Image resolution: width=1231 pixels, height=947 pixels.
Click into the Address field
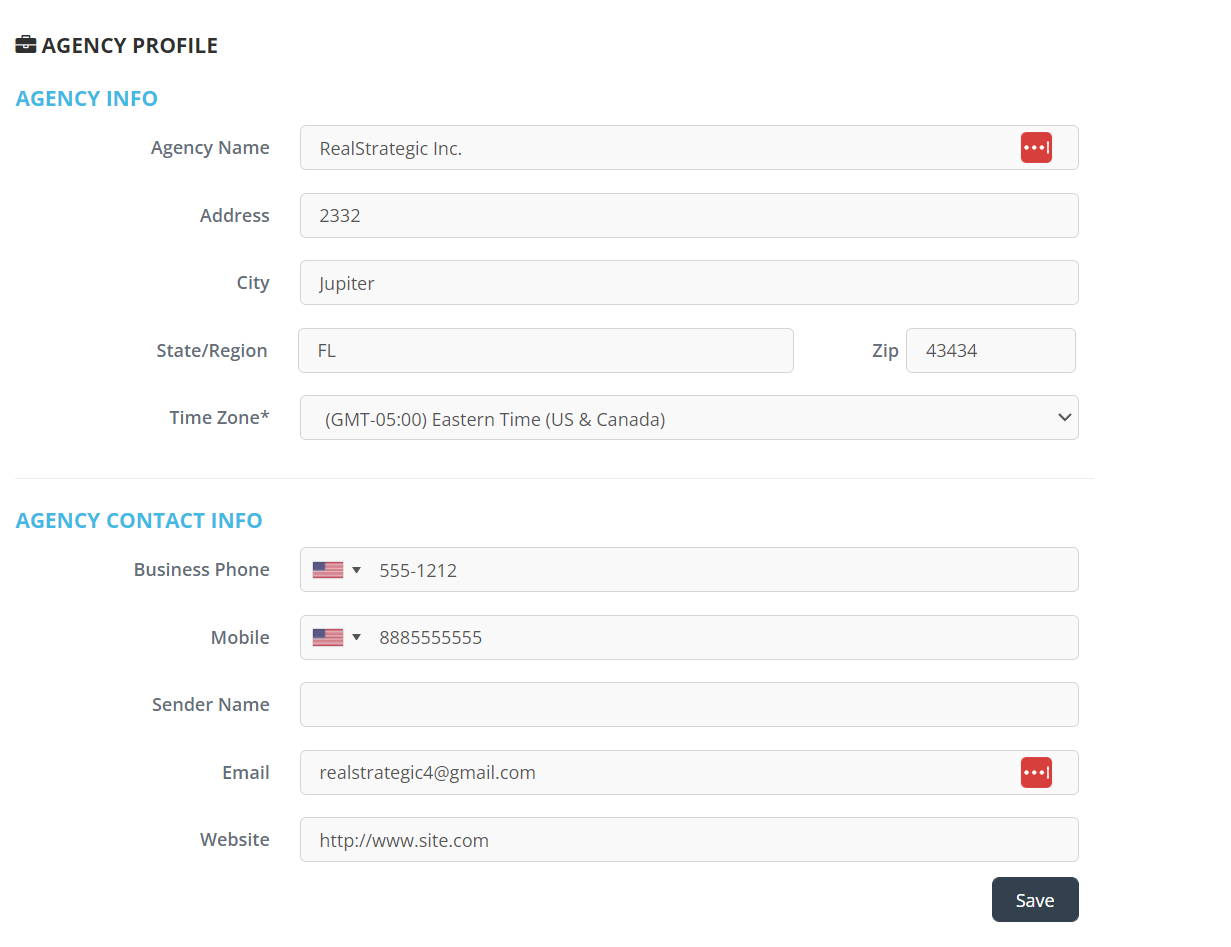coord(688,216)
